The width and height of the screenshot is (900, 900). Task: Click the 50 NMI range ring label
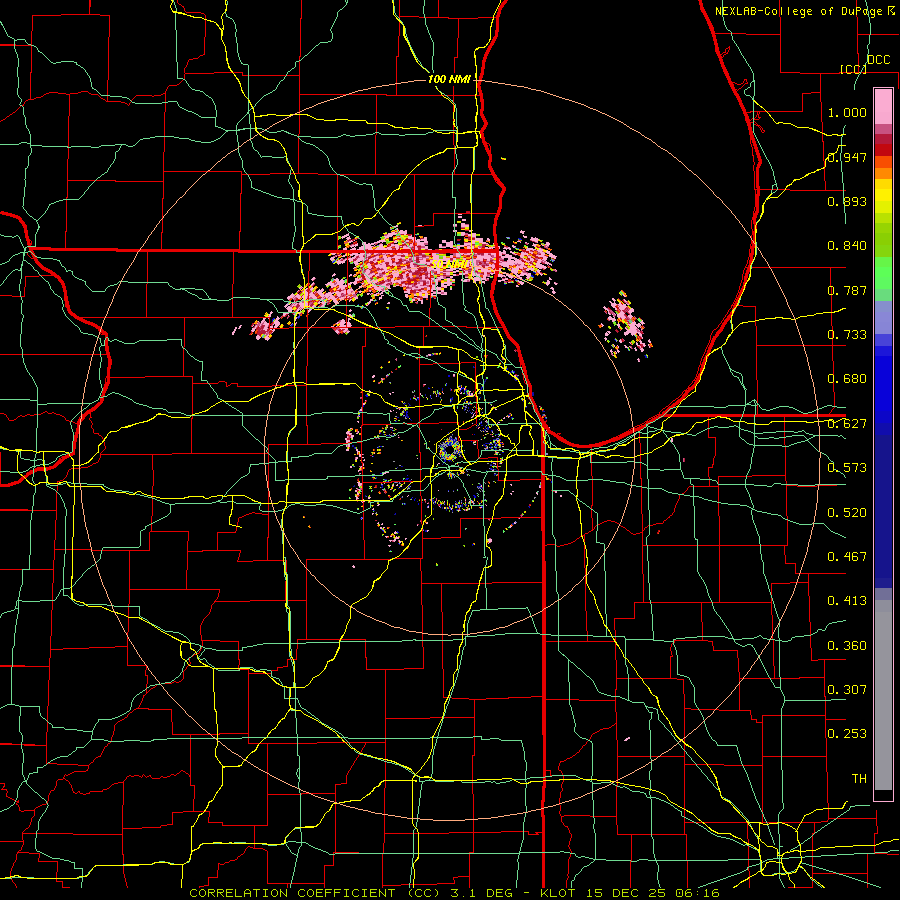coord(449,264)
